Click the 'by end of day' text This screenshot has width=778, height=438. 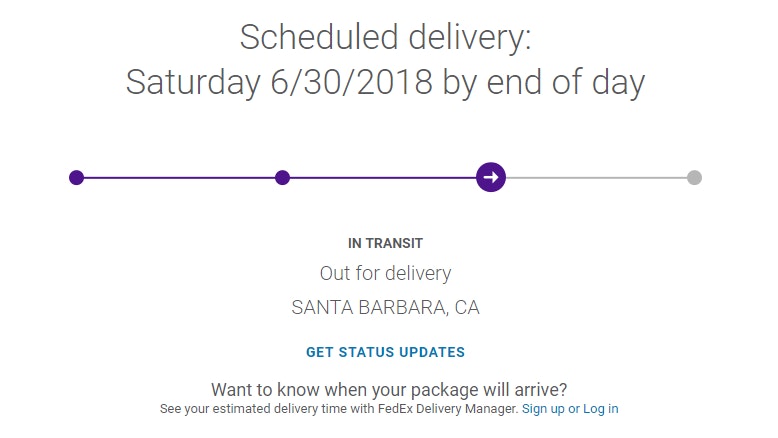tap(544, 83)
